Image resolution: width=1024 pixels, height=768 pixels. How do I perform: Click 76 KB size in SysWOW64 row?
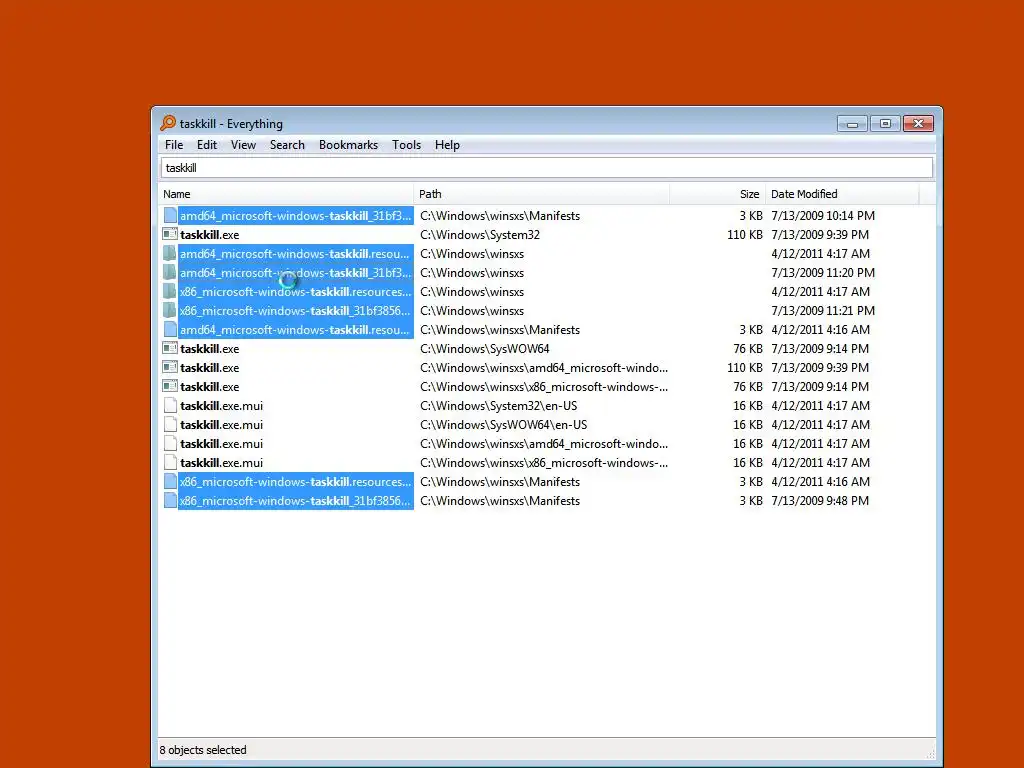pos(748,349)
